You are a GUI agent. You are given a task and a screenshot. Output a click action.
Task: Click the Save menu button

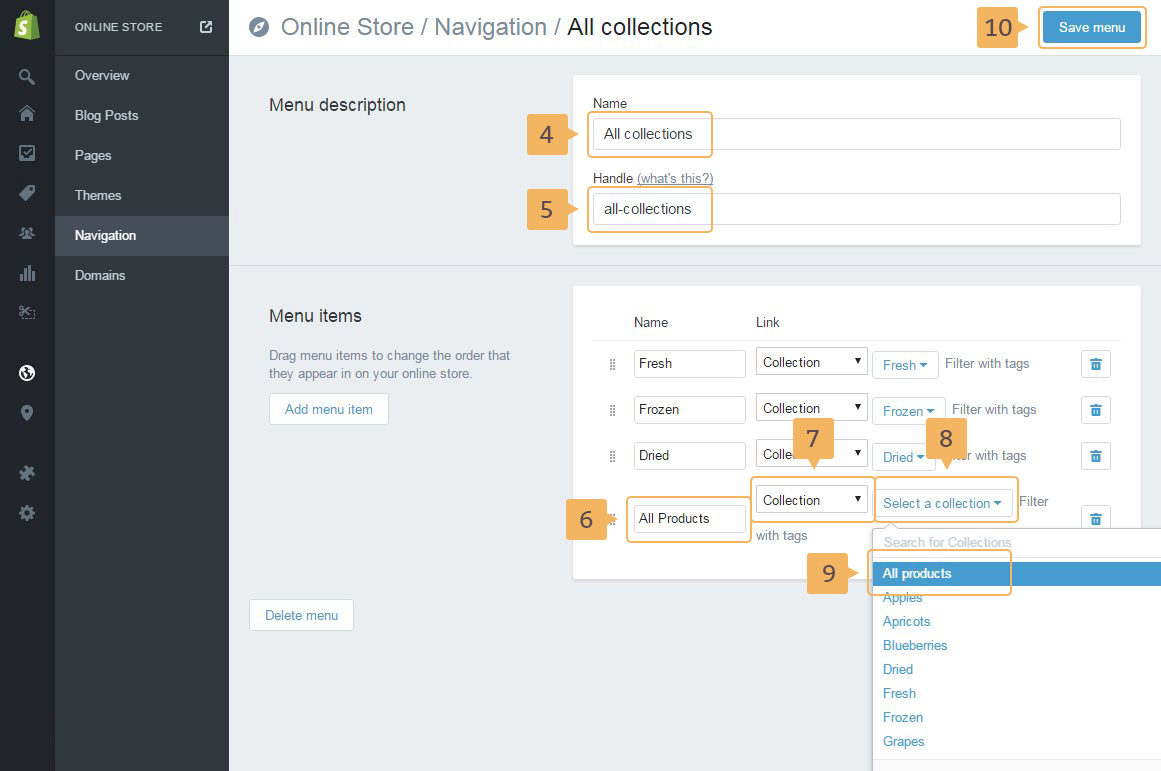1091,27
